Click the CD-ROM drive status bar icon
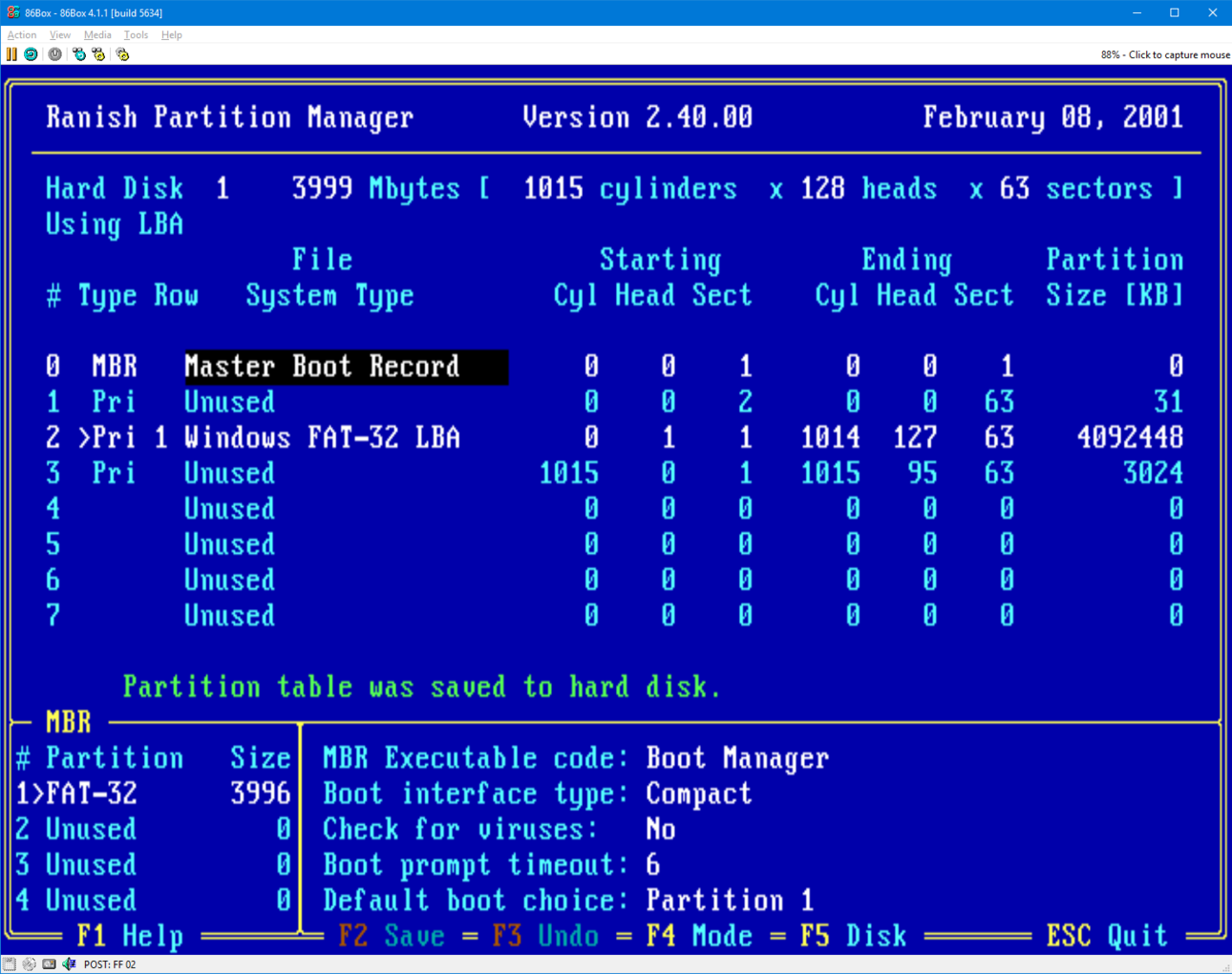Viewport: 1232px width, 974px height. [30, 964]
